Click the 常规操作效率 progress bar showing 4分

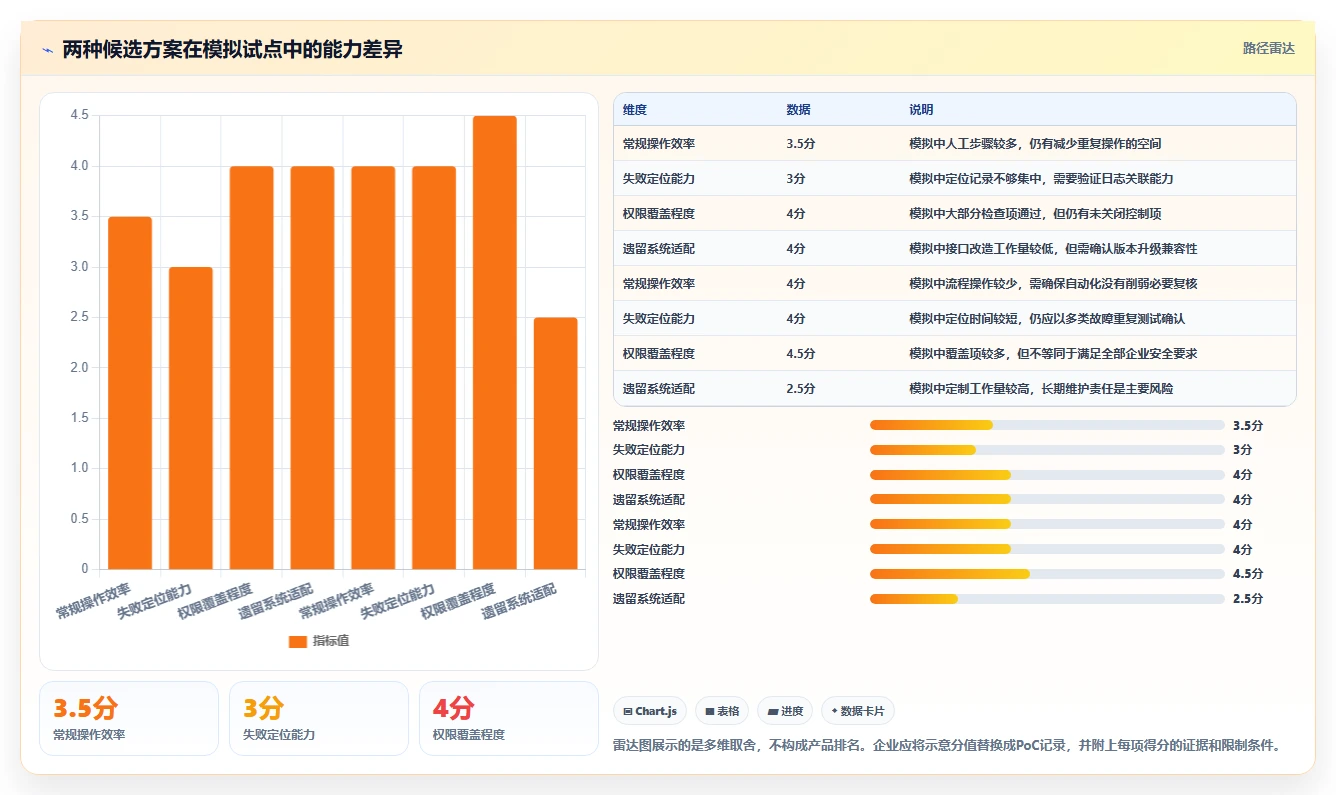coord(1047,524)
